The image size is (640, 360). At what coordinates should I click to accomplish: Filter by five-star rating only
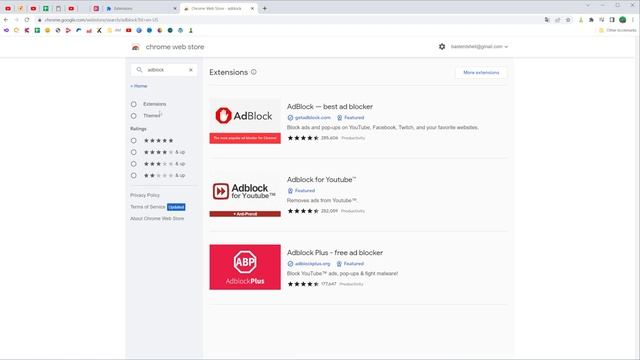tap(133, 140)
